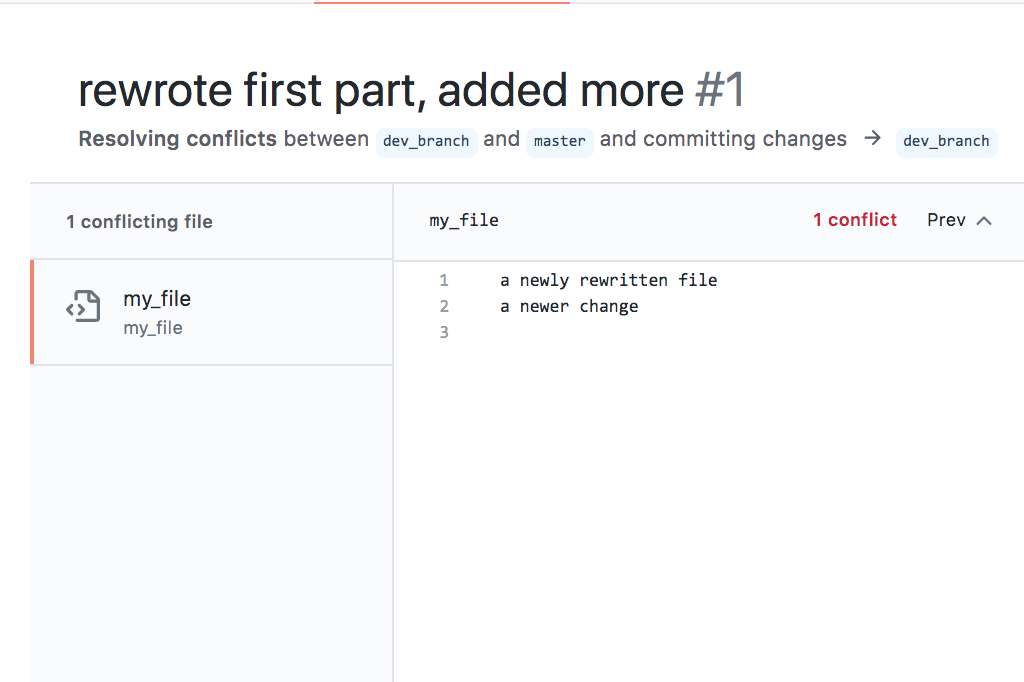Image resolution: width=1024 pixels, height=682 pixels.
Task: Click the my_file name in the editor header
Action: pyautogui.click(x=464, y=221)
